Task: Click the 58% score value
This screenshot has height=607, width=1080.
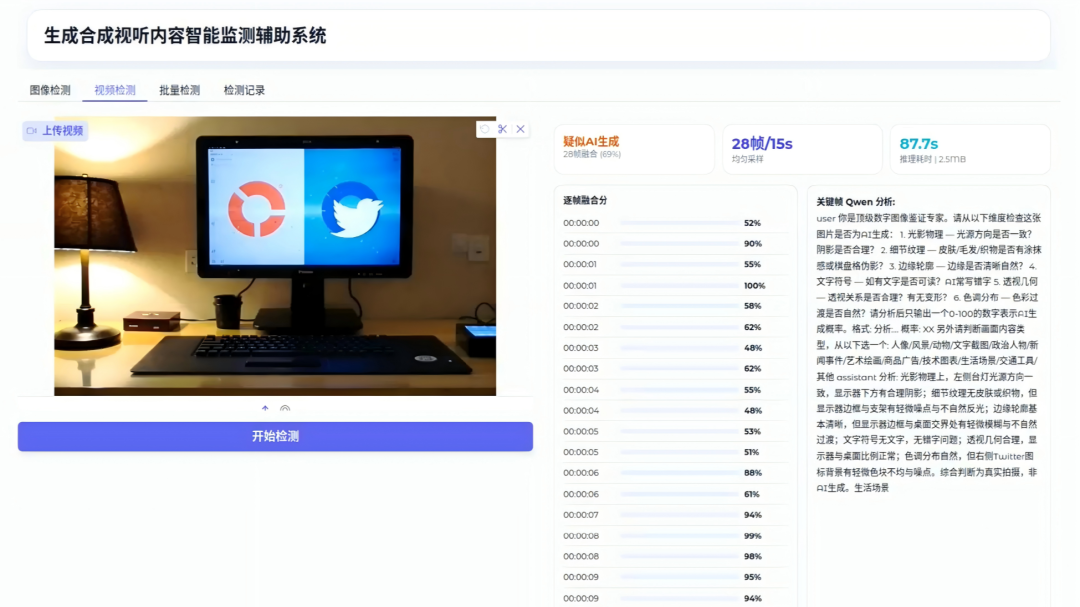Action: (753, 306)
